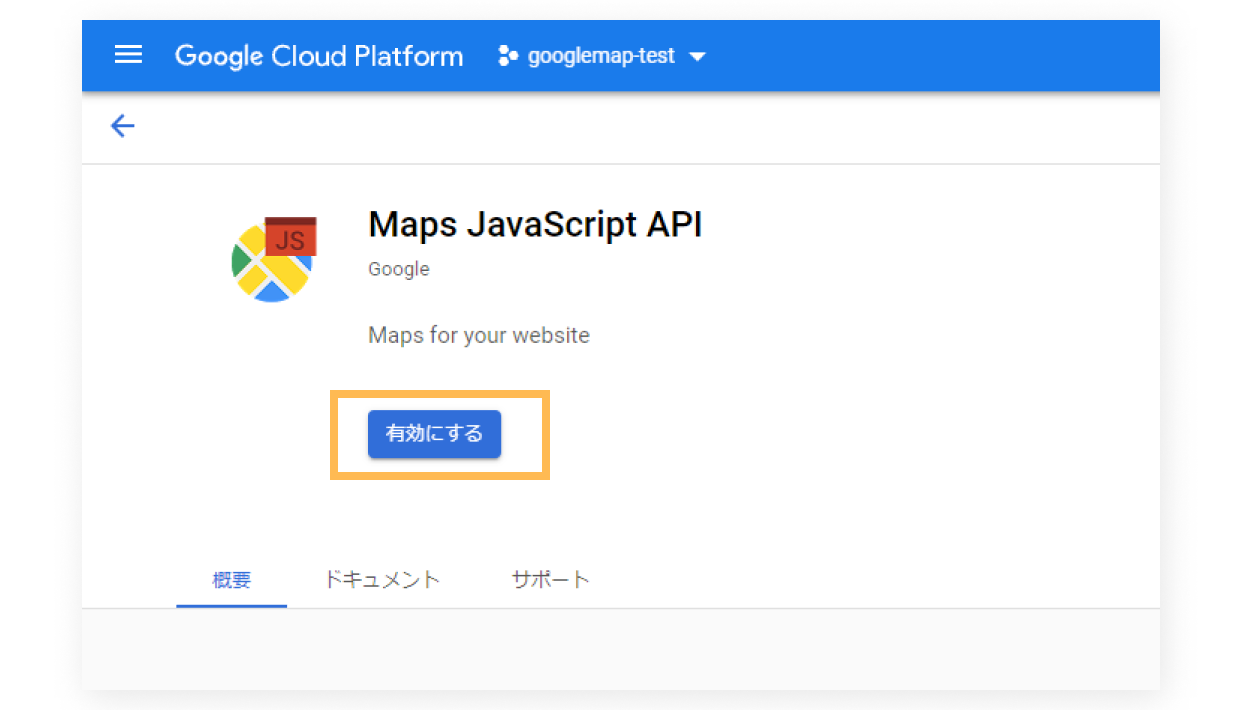The image size is (1240, 710).
Task: Select the サポート tab
Action: pyautogui.click(x=550, y=580)
